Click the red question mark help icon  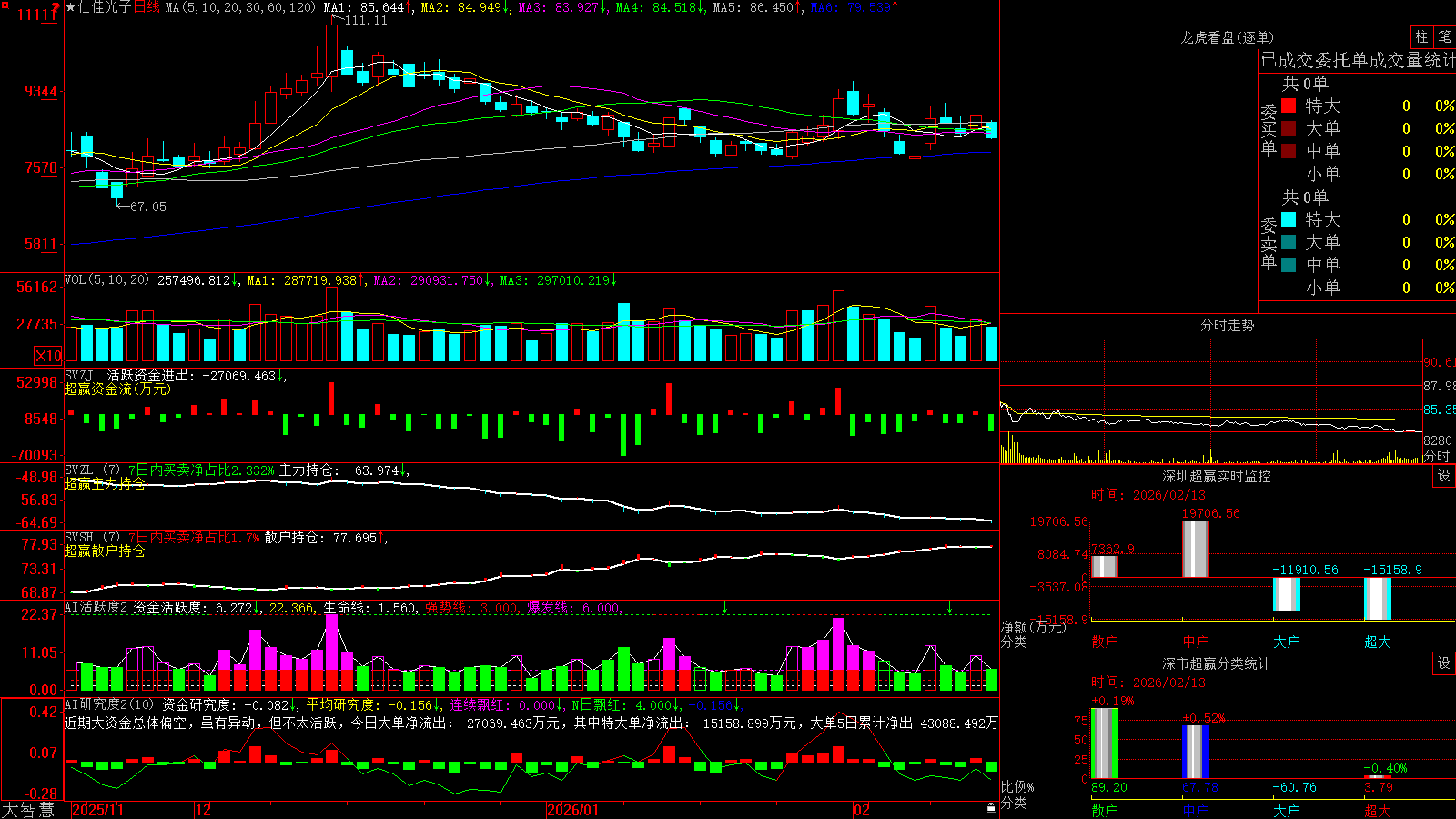click(x=56, y=7)
